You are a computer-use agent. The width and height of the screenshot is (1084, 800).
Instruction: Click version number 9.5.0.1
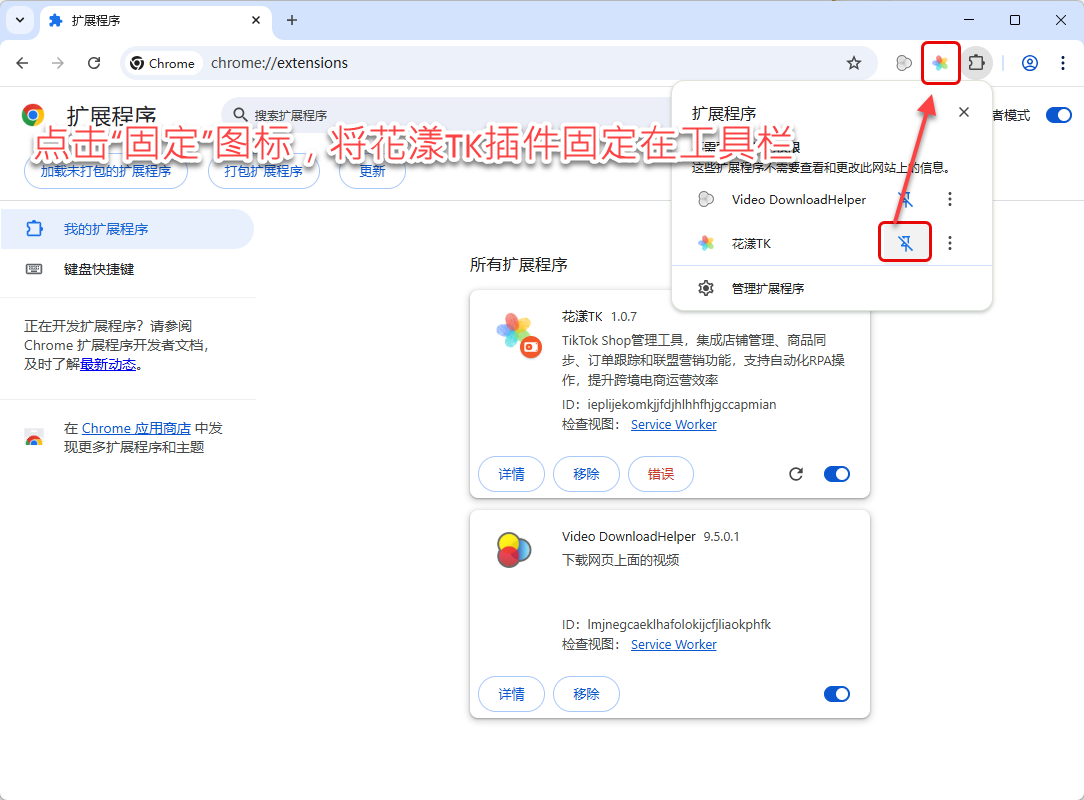click(x=721, y=537)
